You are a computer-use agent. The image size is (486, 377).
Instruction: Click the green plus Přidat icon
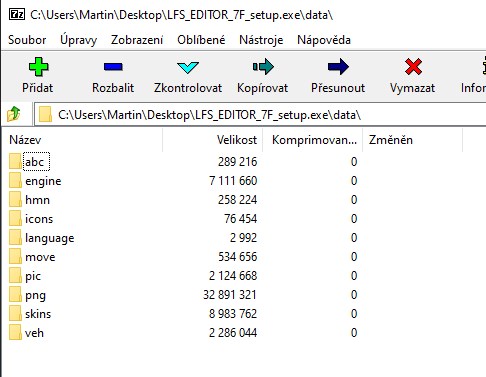click(x=38, y=67)
